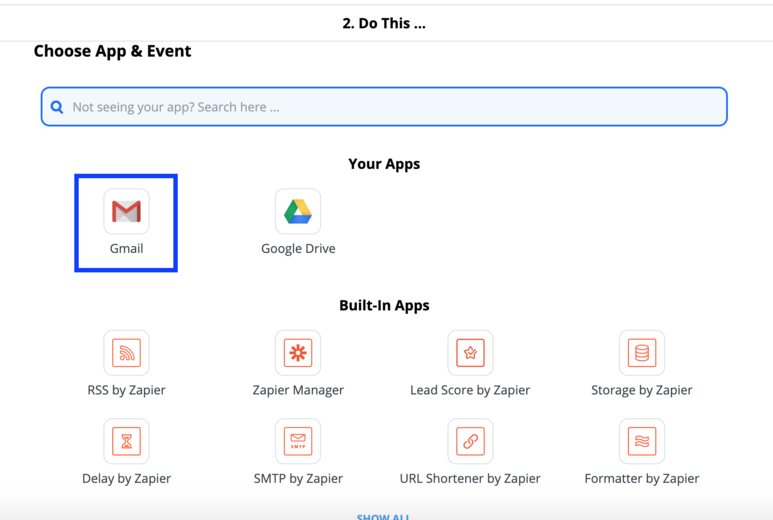Pick the SMTP by Zapier icon
Screen dimensions: 773x520
(x=298, y=441)
